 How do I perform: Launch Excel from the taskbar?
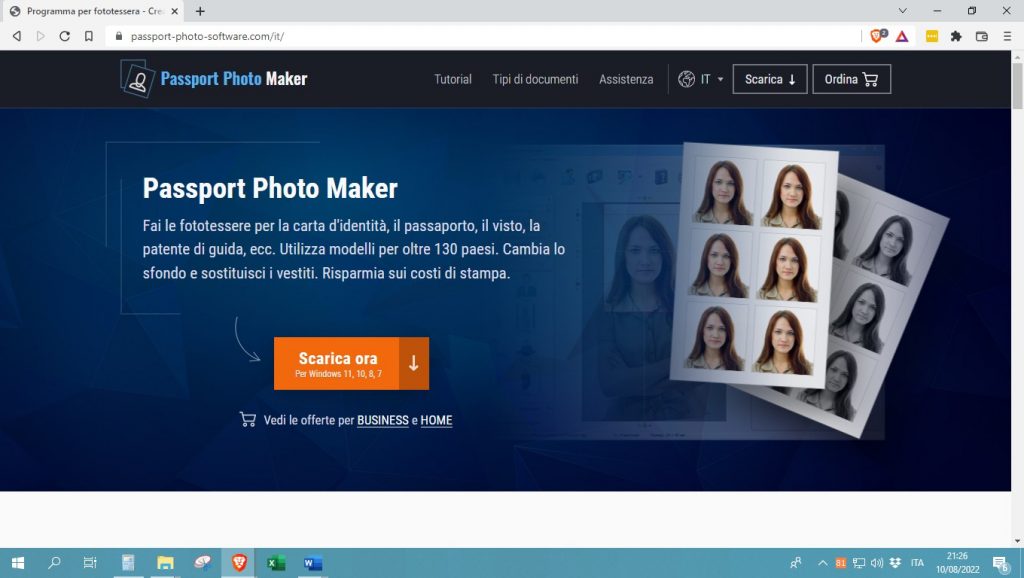point(275,563)
